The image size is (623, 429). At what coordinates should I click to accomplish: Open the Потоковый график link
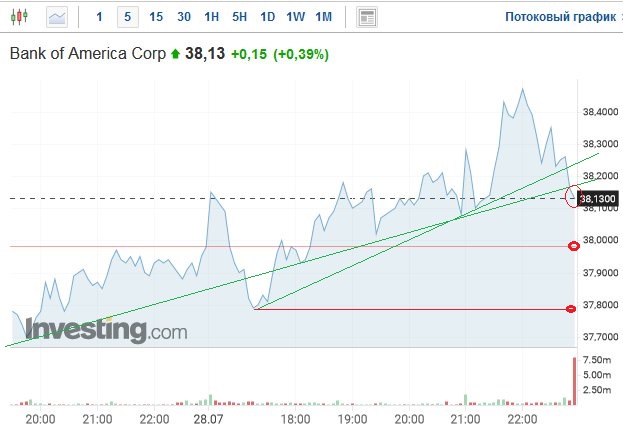click(x=561, y=17)
